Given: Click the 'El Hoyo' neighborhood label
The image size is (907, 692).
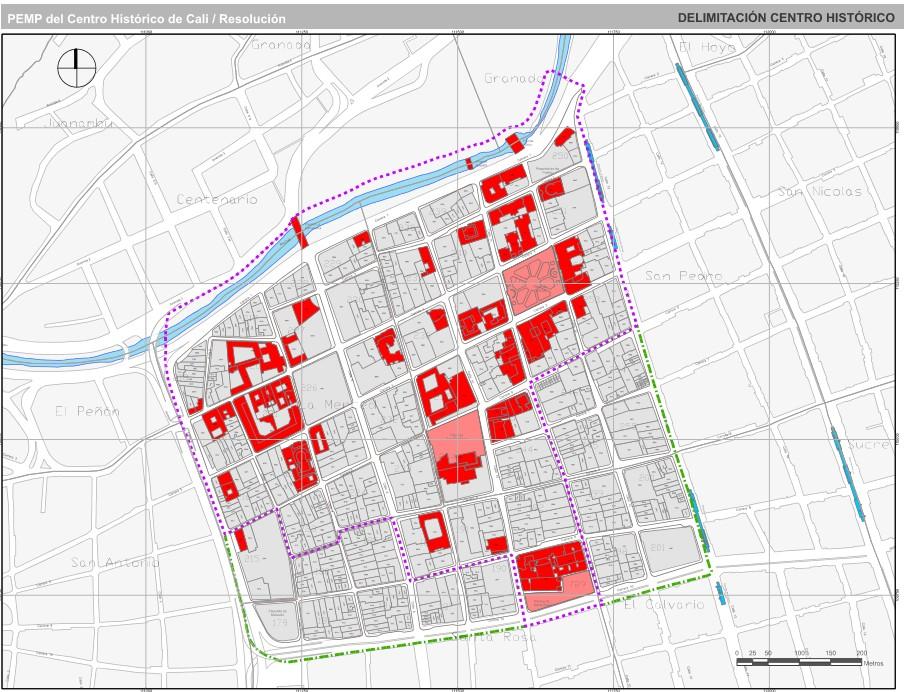Looking at the screenshot, I should coord(707,47).
